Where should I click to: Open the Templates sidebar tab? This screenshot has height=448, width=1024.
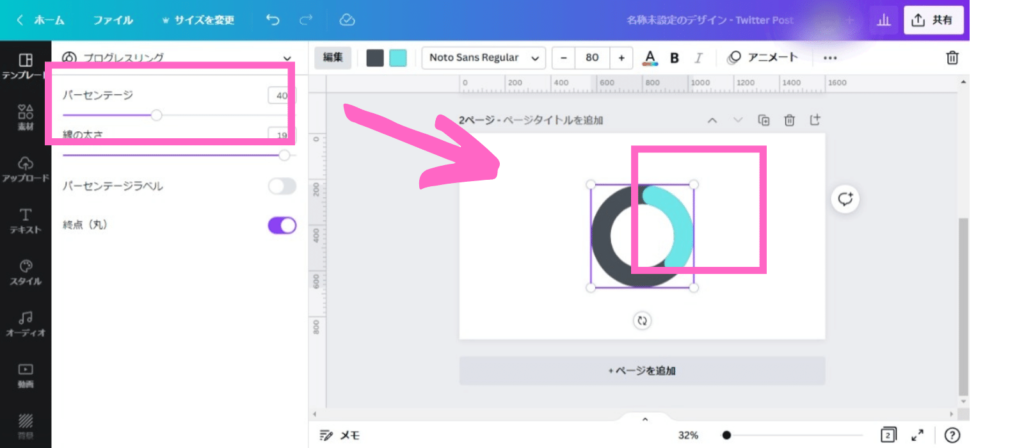[x=25, y=66]
